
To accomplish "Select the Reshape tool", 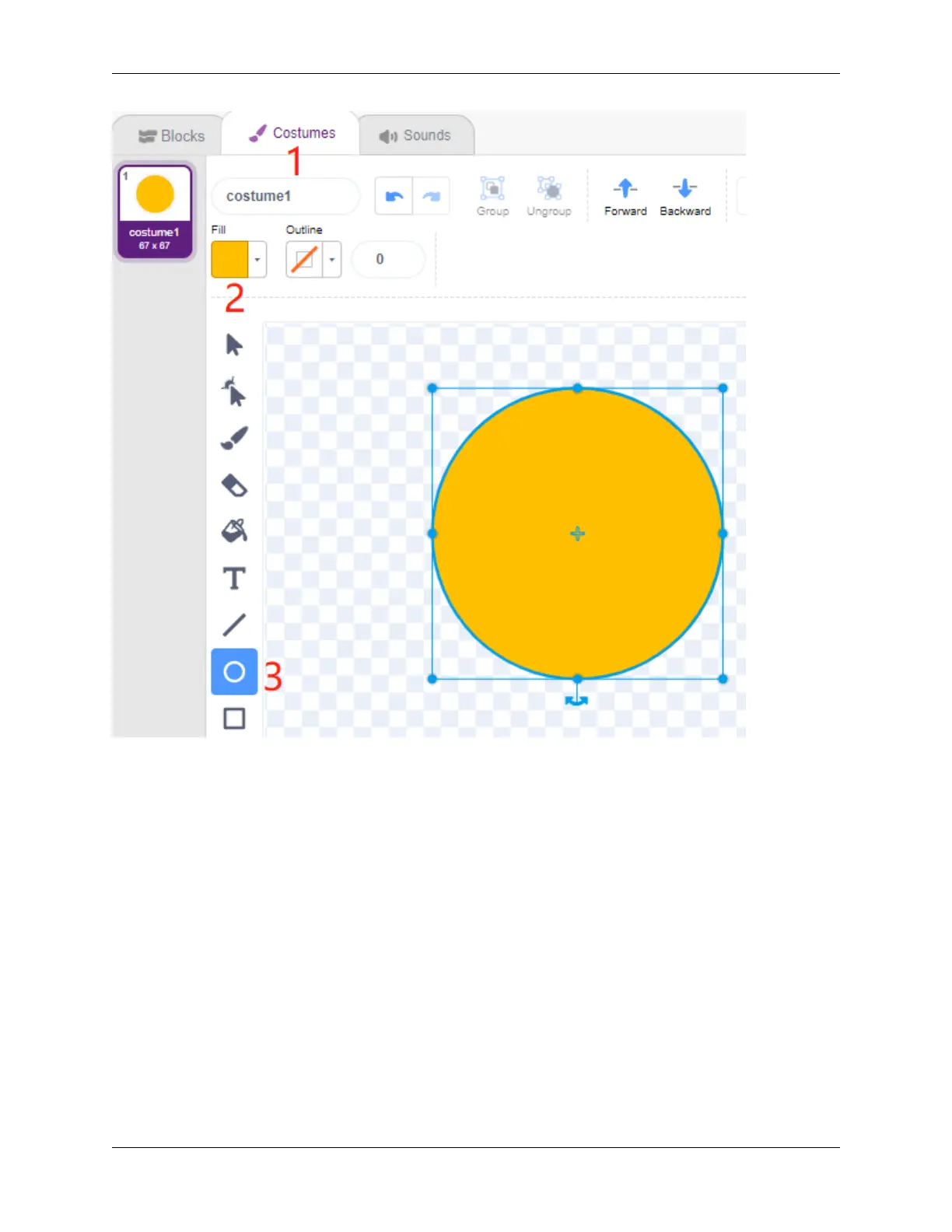I will pyautogui.click(x=233, y=392).
